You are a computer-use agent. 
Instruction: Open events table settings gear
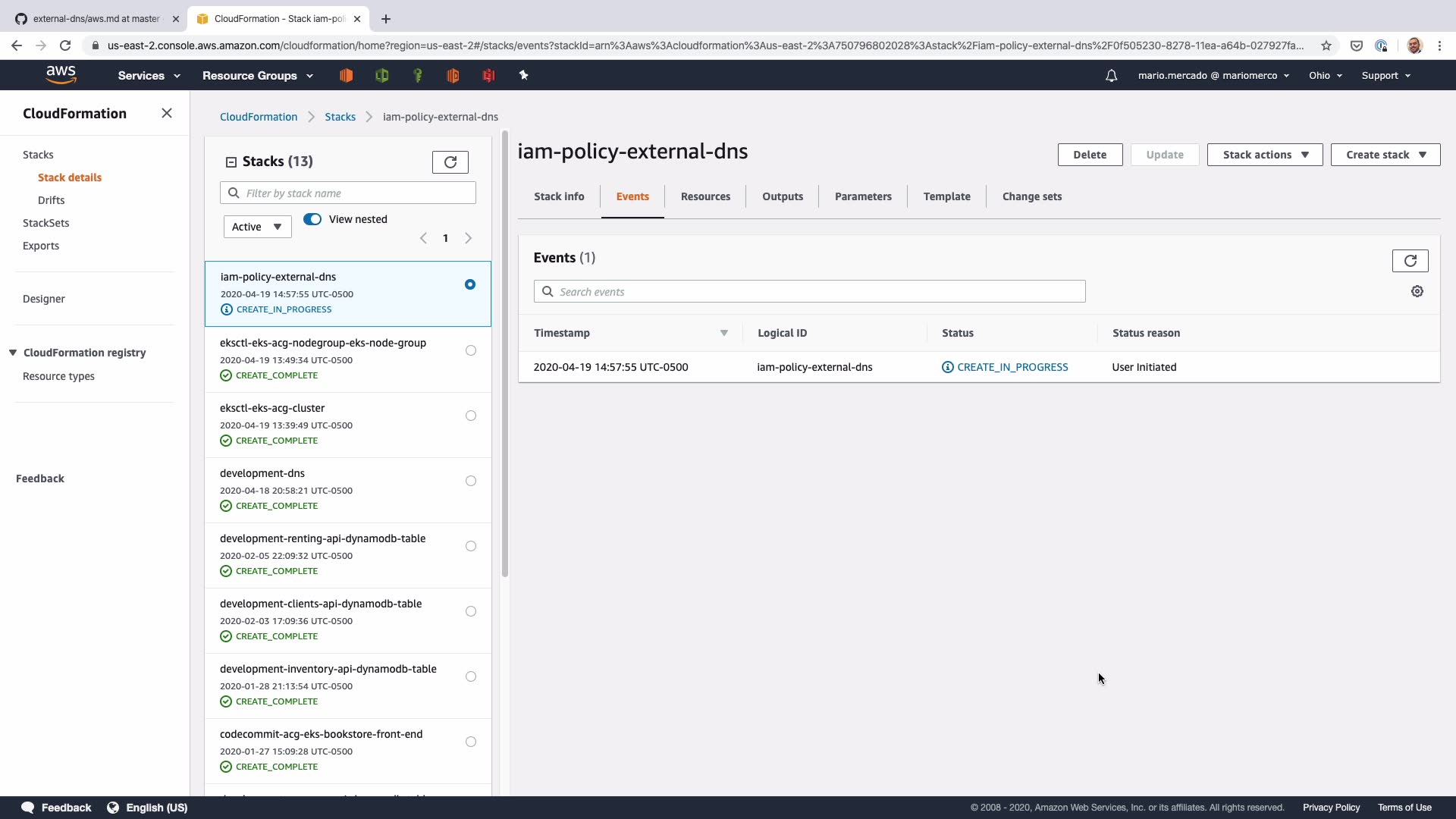[1417, 292]
